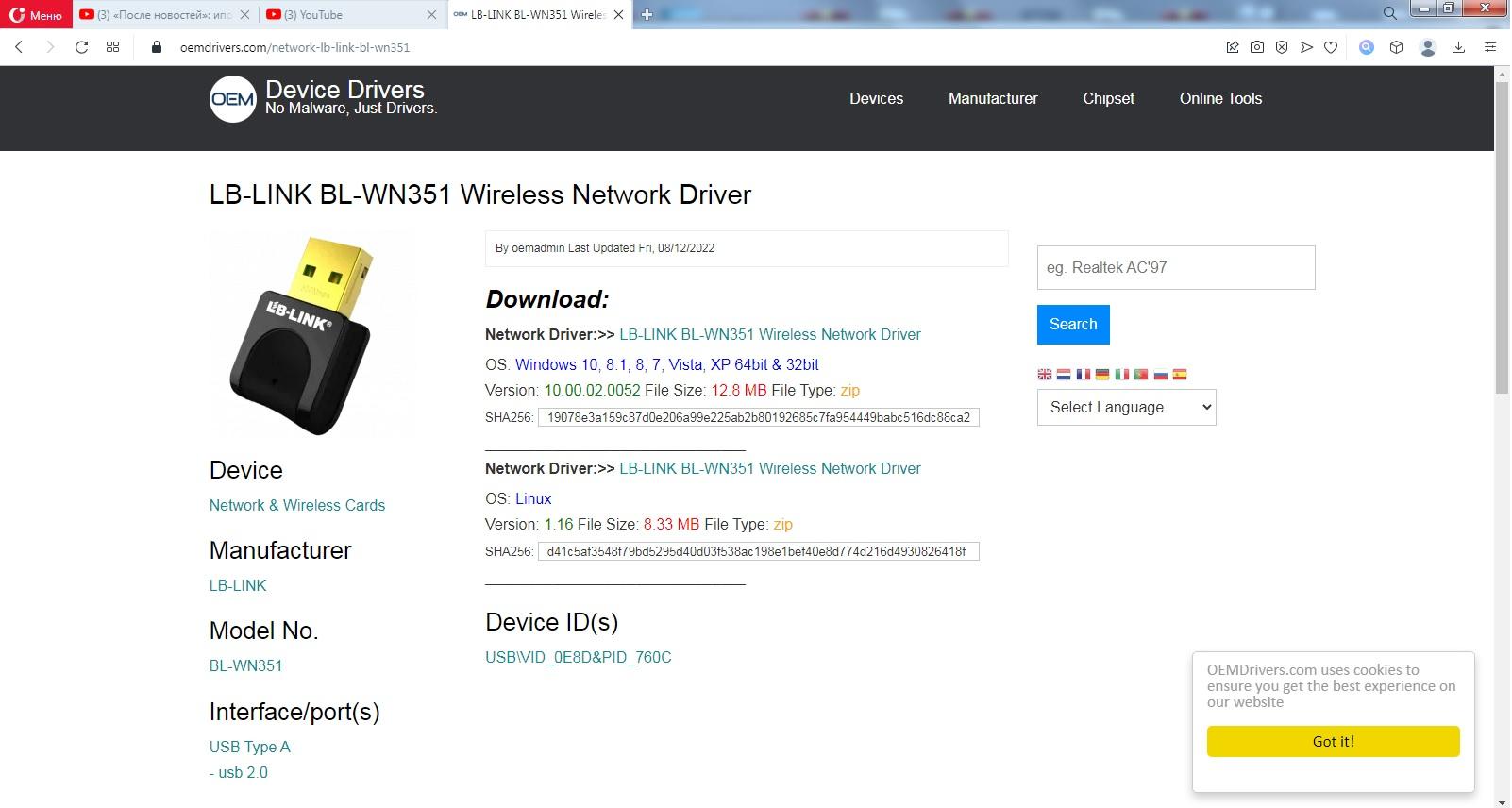
Task: Open the extensions cube icon
Action: click(x=1397, y=47)
